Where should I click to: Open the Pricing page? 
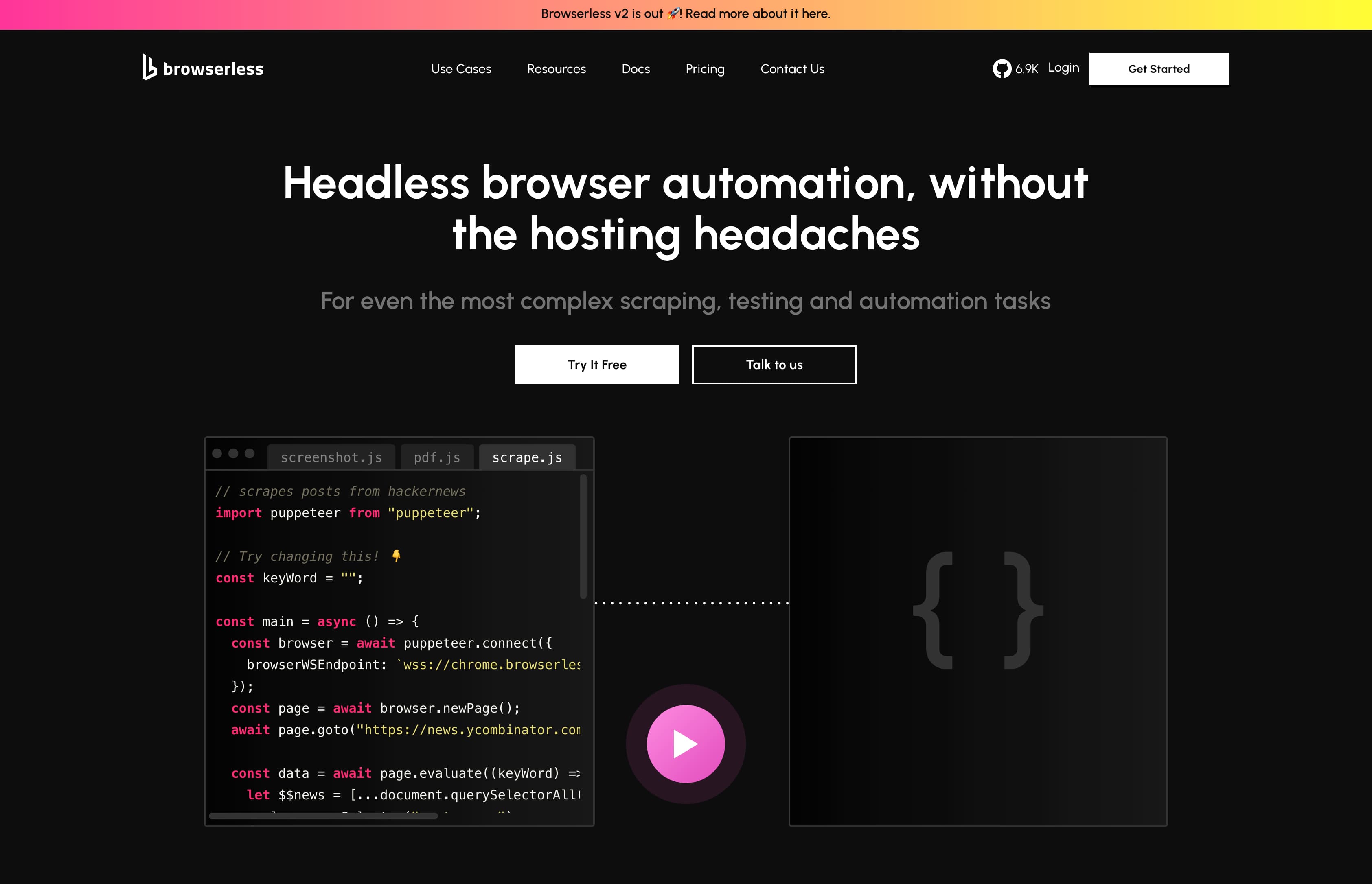(x=705, y=69)
